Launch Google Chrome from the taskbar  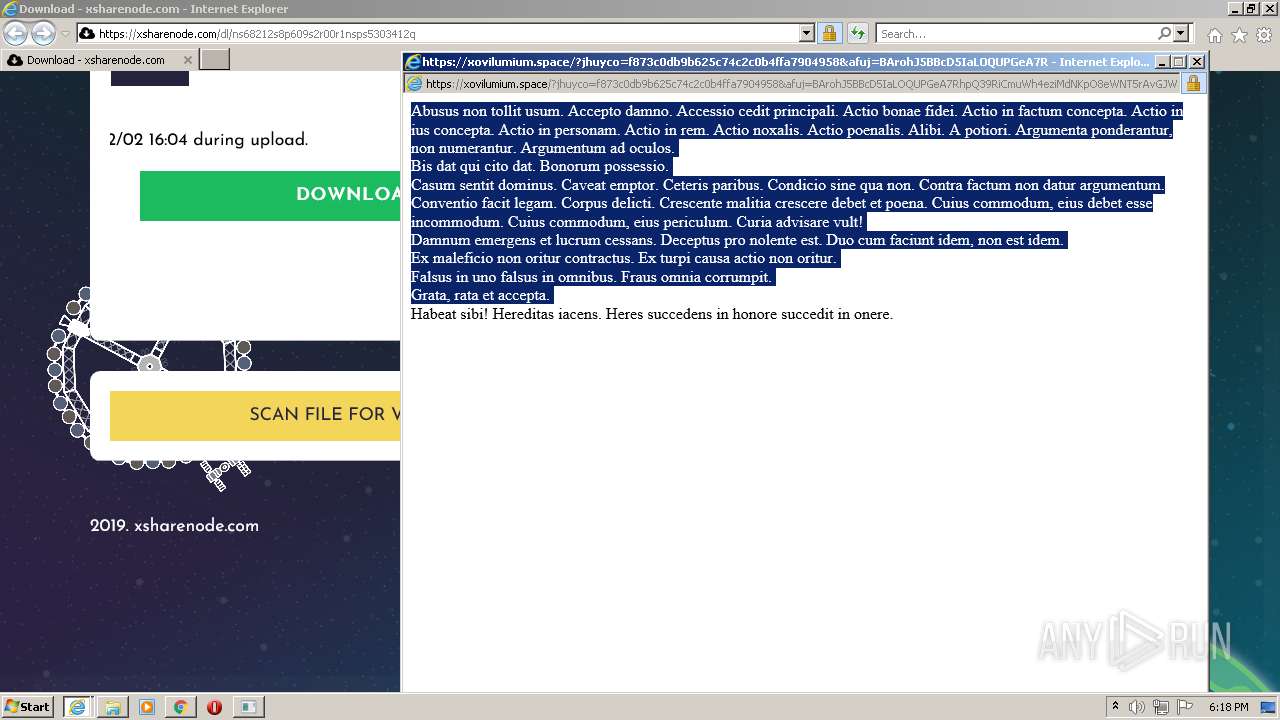180,707
